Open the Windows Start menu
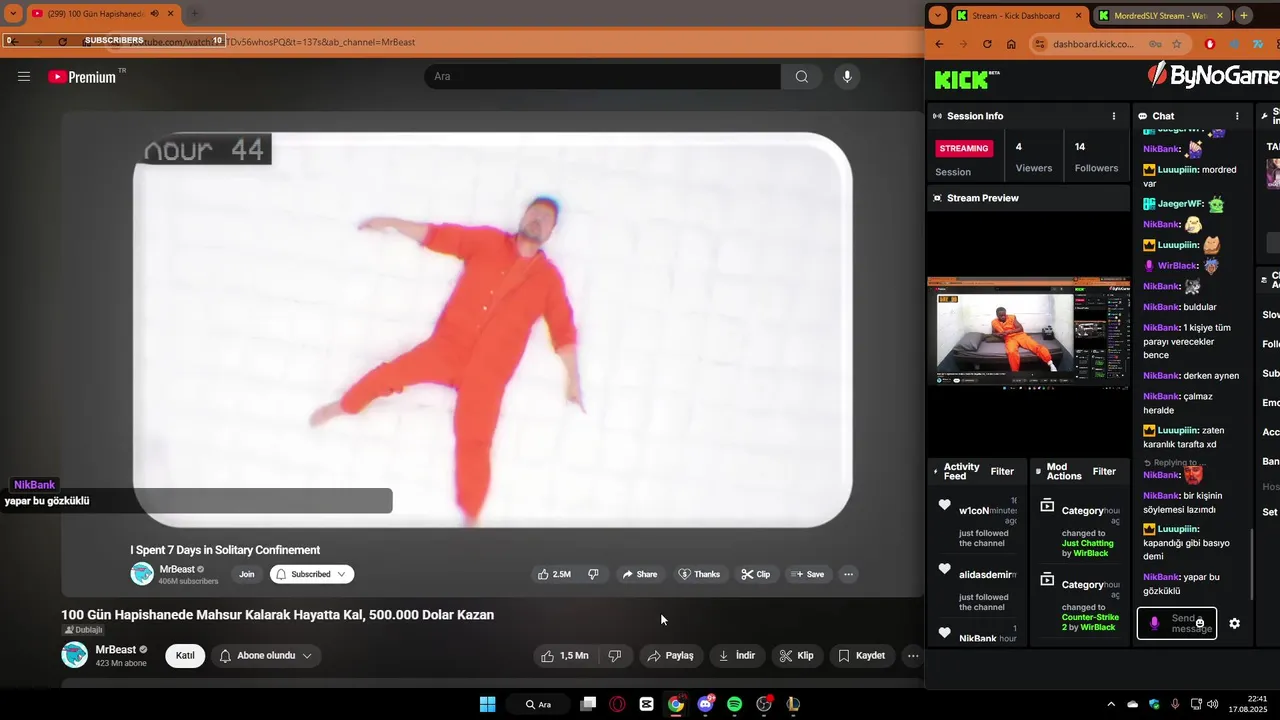 point(487,704)
